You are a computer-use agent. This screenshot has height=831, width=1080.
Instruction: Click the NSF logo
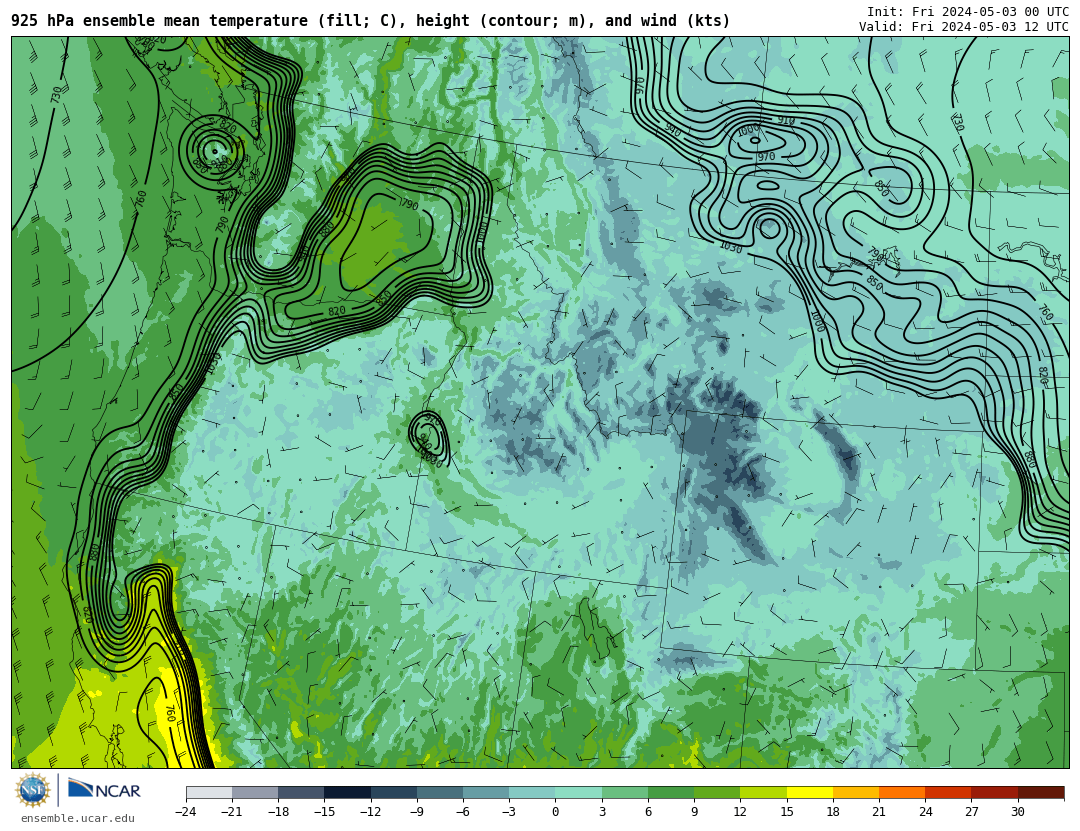(33, 790)
